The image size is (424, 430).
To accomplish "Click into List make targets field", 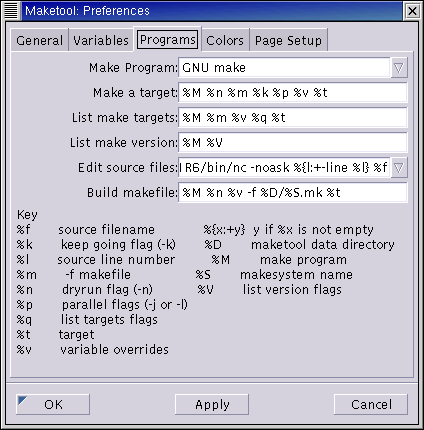I will [293, 118].
